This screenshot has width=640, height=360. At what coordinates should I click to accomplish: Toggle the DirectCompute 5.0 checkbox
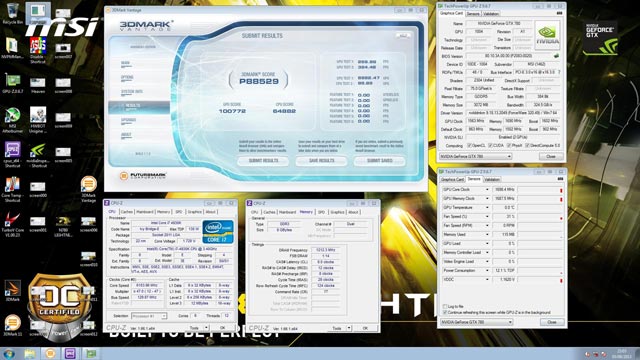point(527,145)
